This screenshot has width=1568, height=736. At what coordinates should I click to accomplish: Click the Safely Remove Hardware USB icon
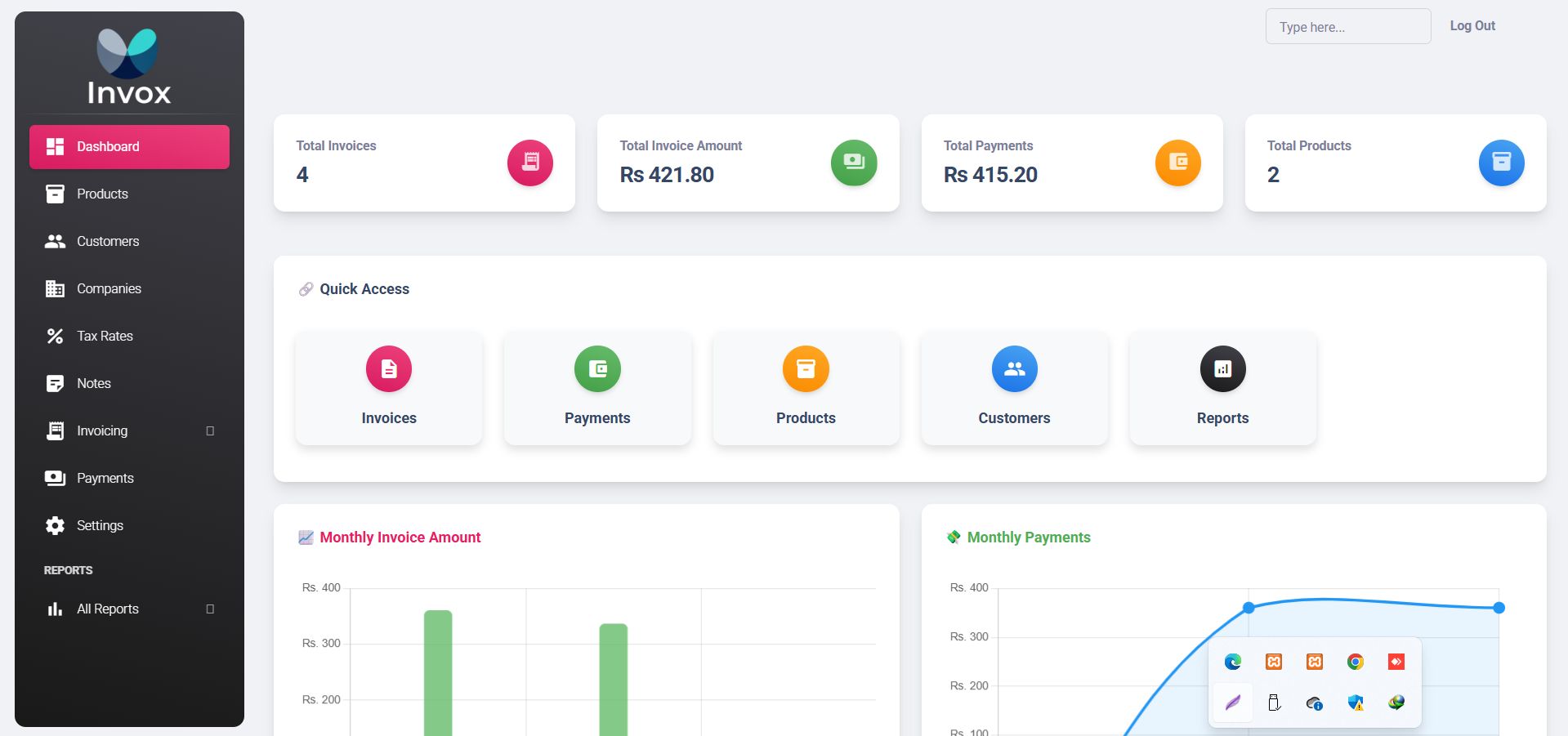click(1274, 703)
